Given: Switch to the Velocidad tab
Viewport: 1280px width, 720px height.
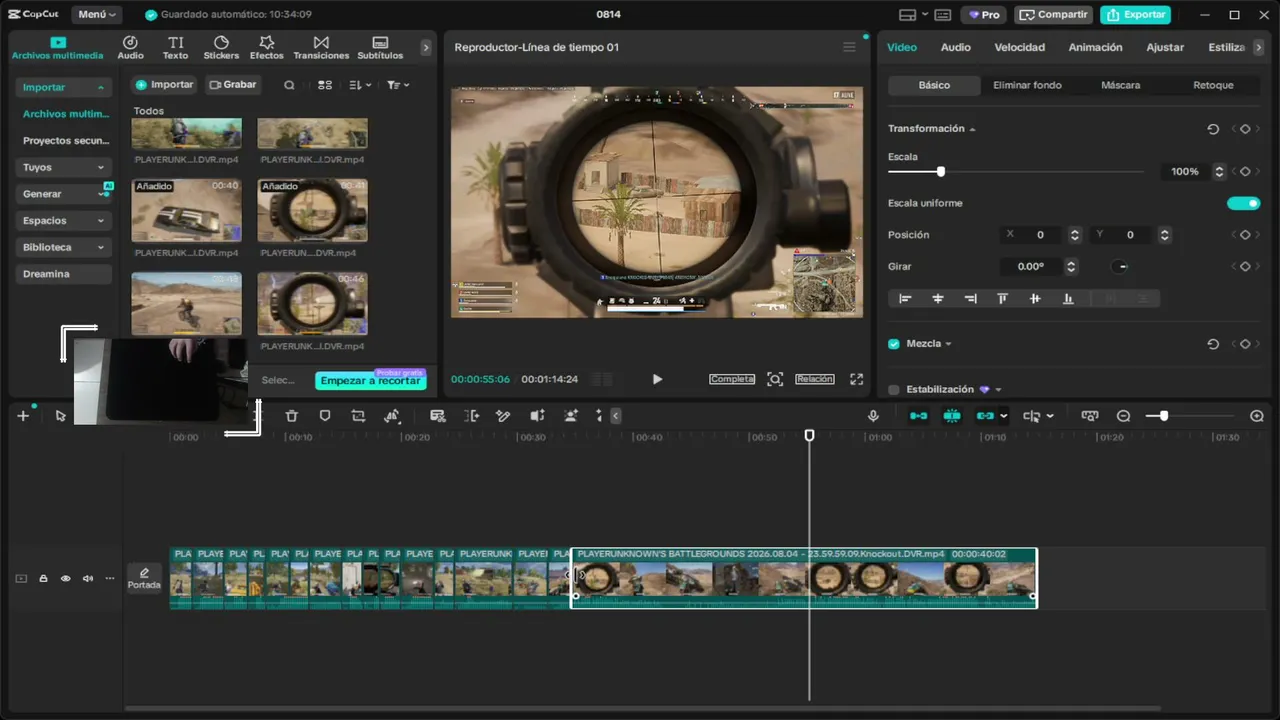Looking at the screenshot, I should pyautogui.click(x=1019, y=47).
